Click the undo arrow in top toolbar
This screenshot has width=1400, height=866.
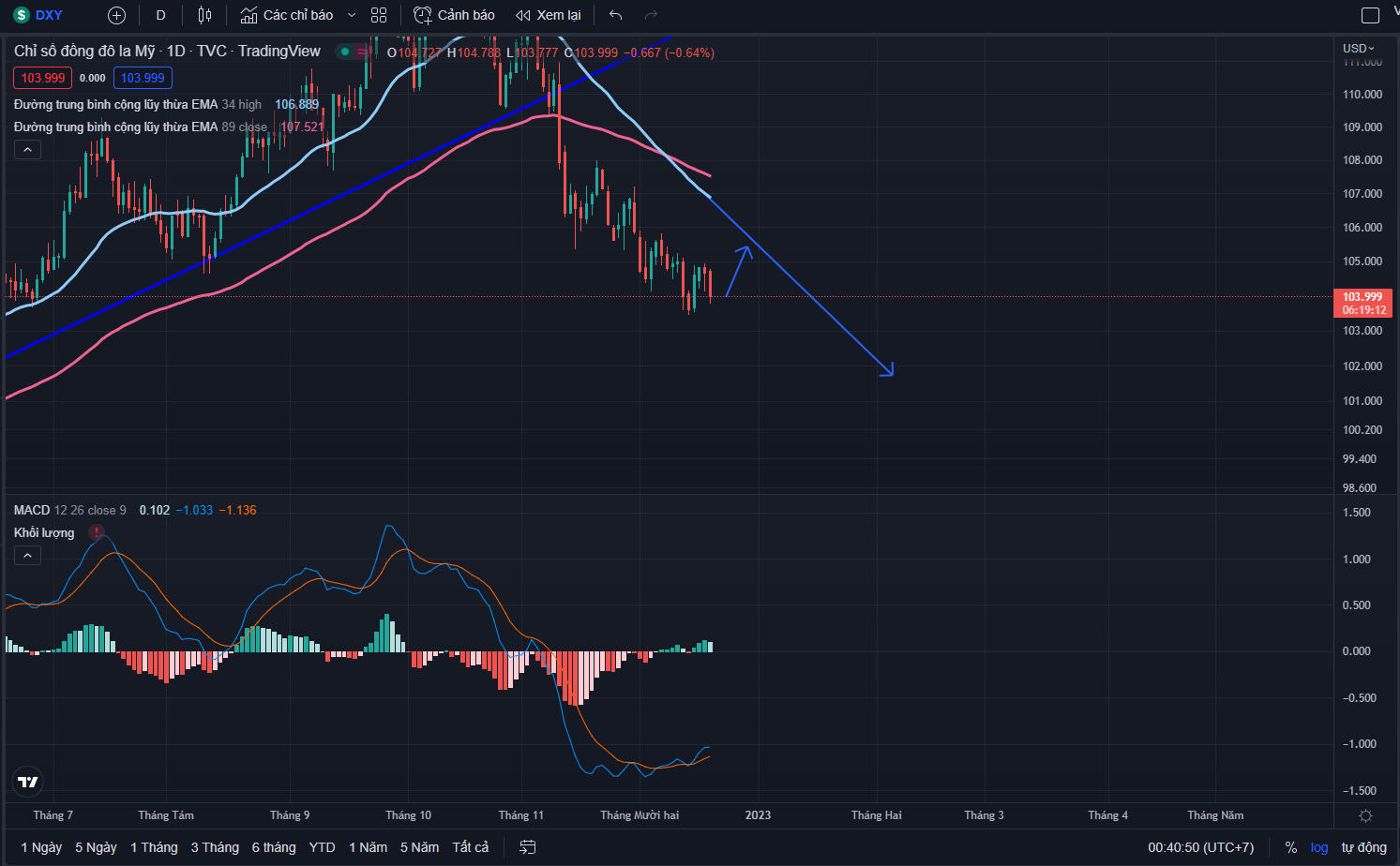(x=615, y=15)
